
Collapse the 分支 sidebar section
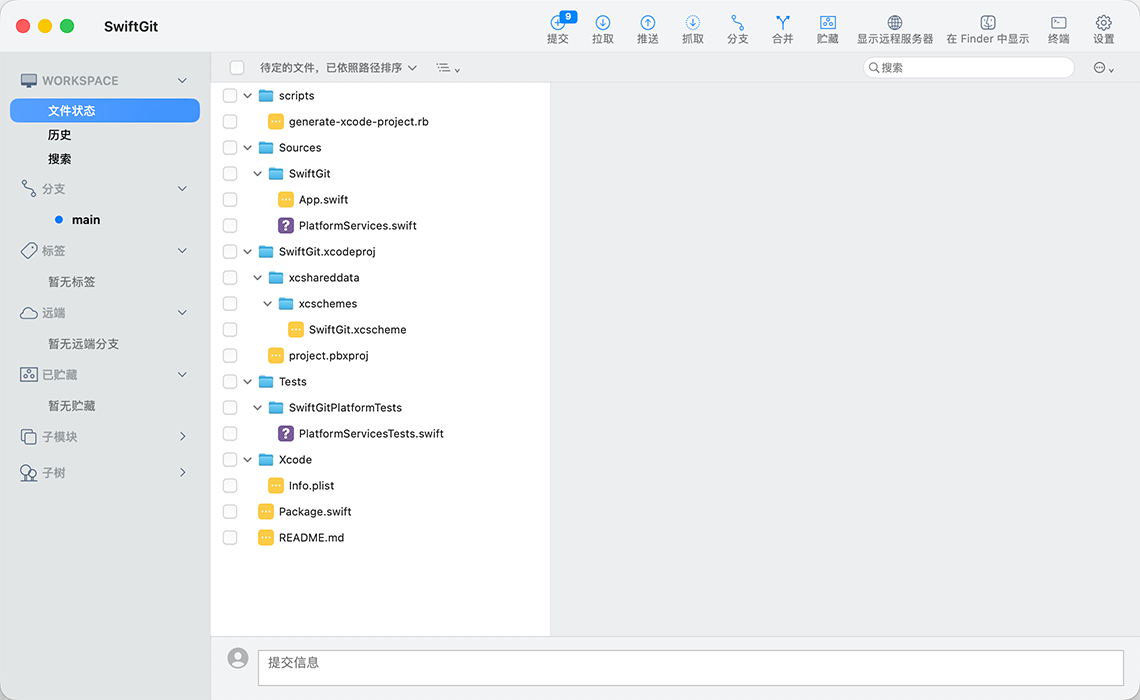(182, 189)
